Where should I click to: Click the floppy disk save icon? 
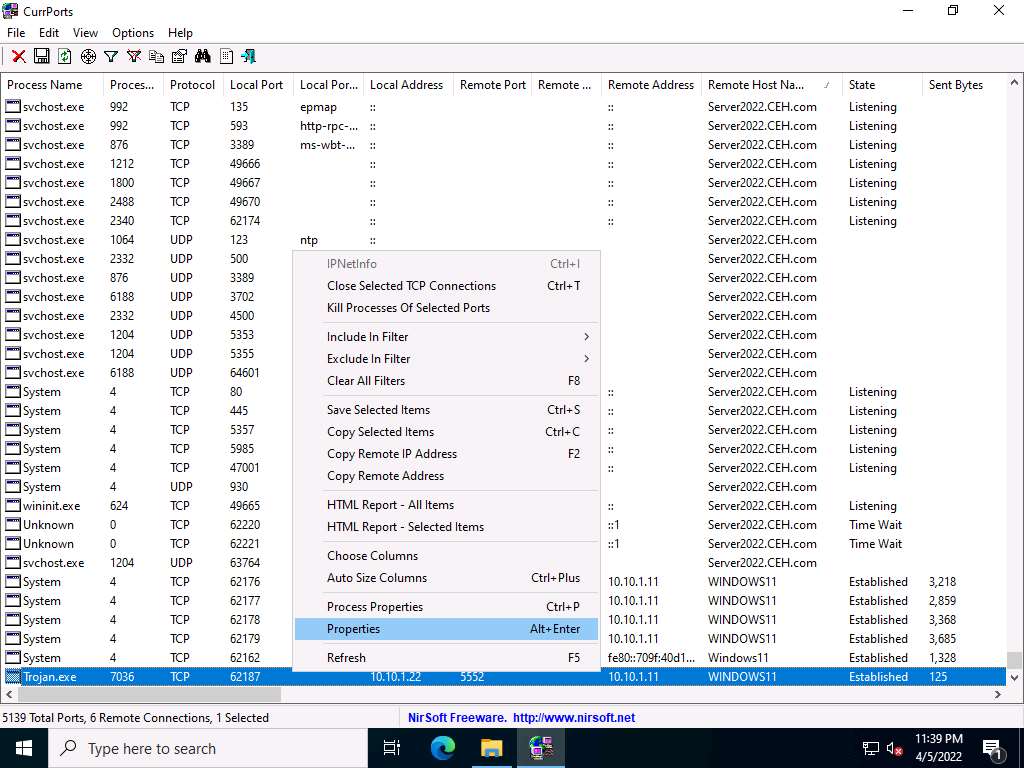point(42,57)
